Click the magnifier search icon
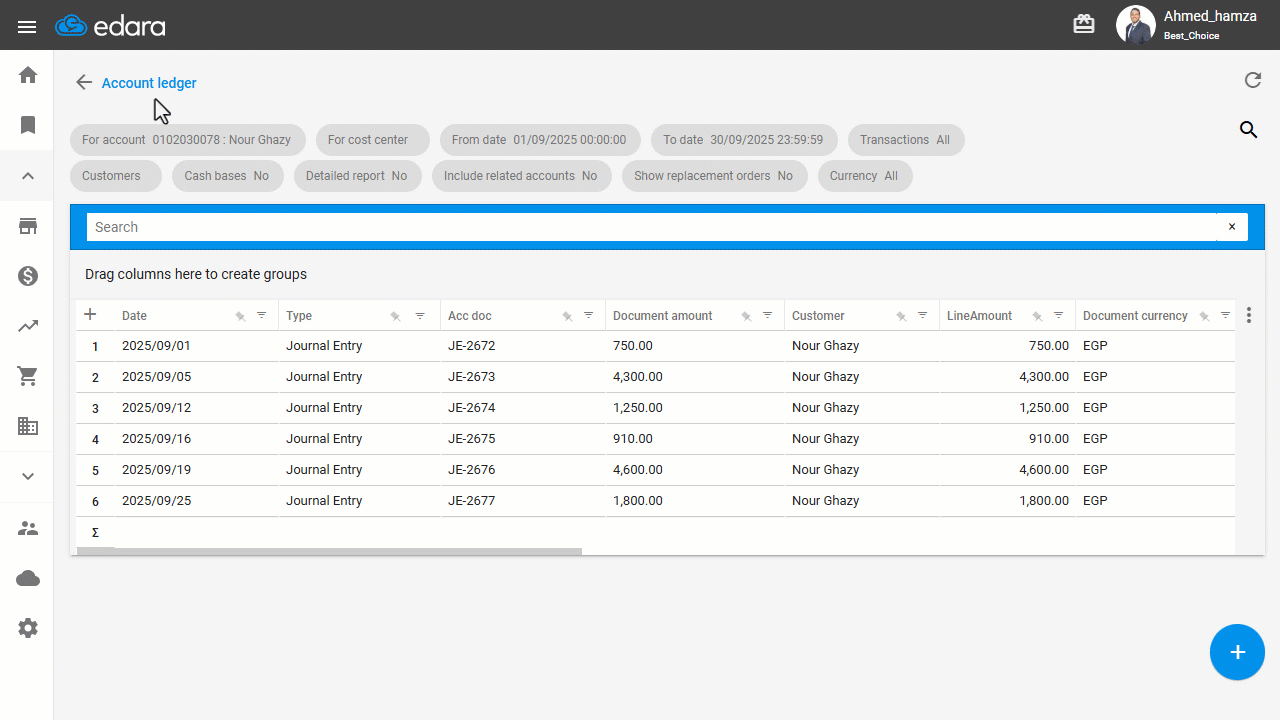This screenshot has width=1280, height=720. click(1248, 129)
